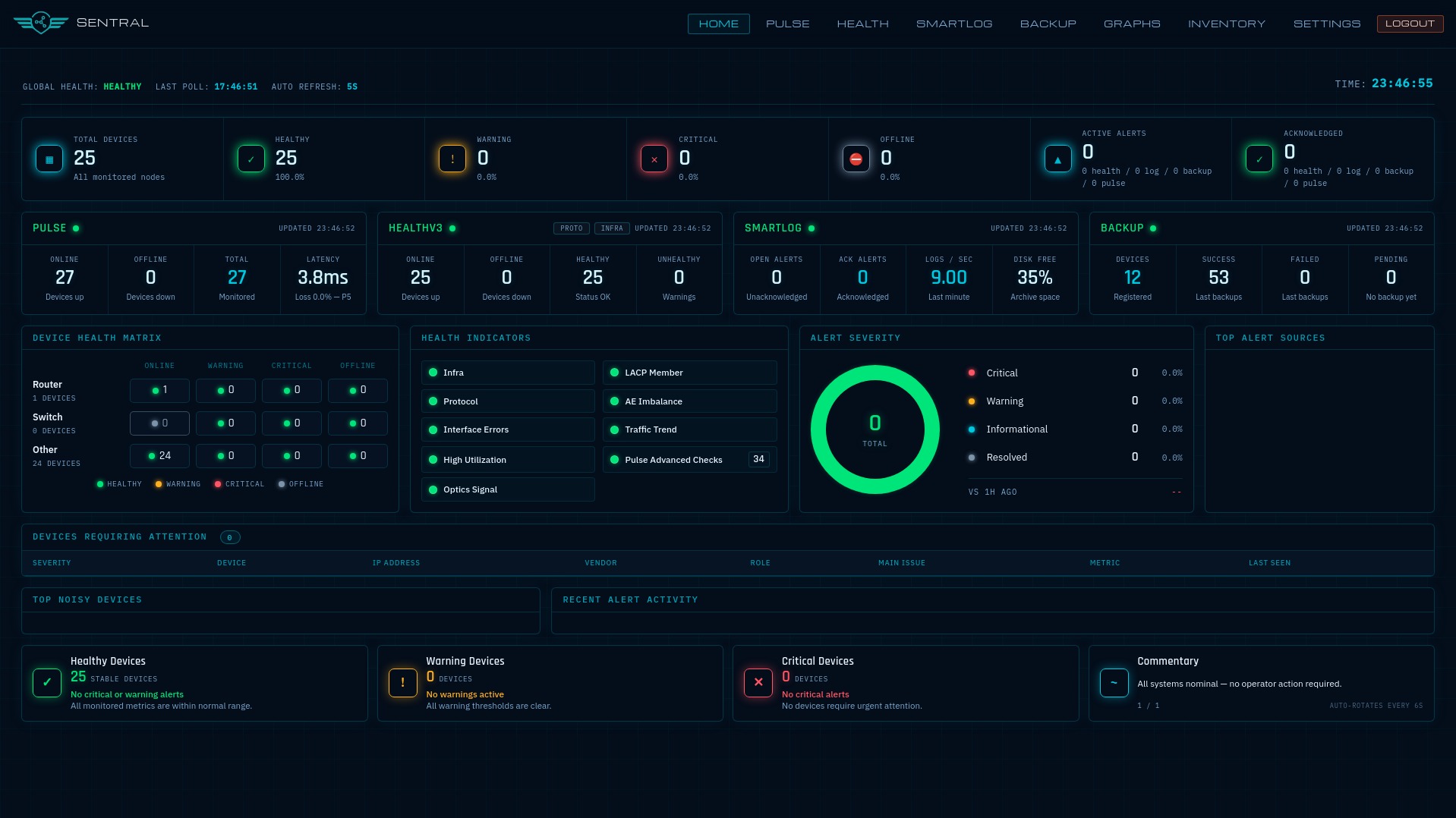Toggle the INFRA filter in HealthV3 panel
The width and height of the screenshot is (1456, 818).
612,228
